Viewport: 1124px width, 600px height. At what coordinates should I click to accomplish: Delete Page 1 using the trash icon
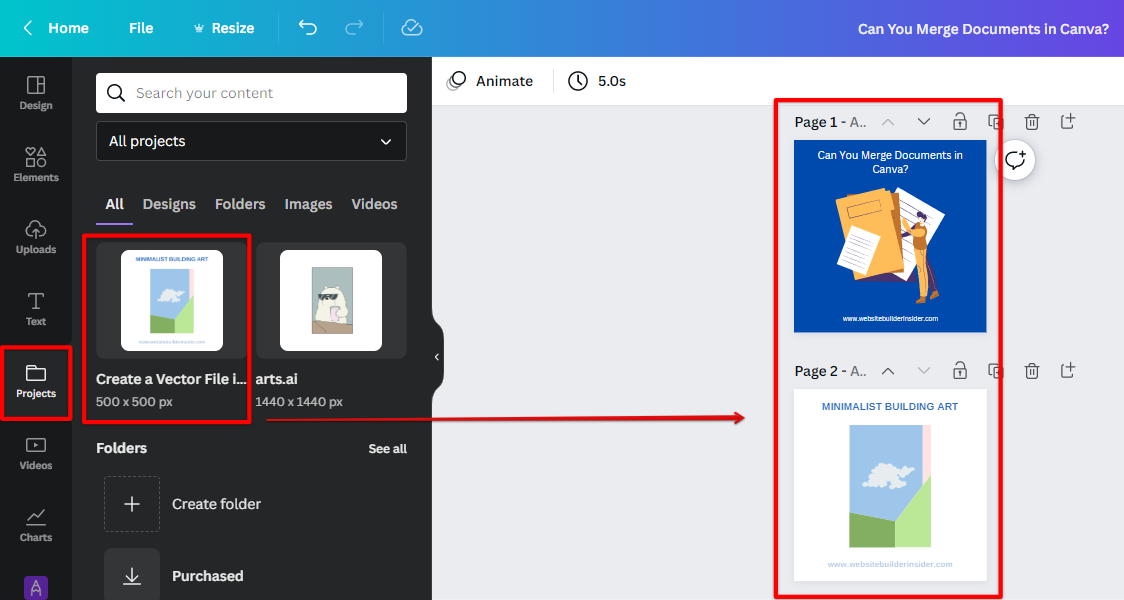pyautogui.click(x=1032, y=120)
